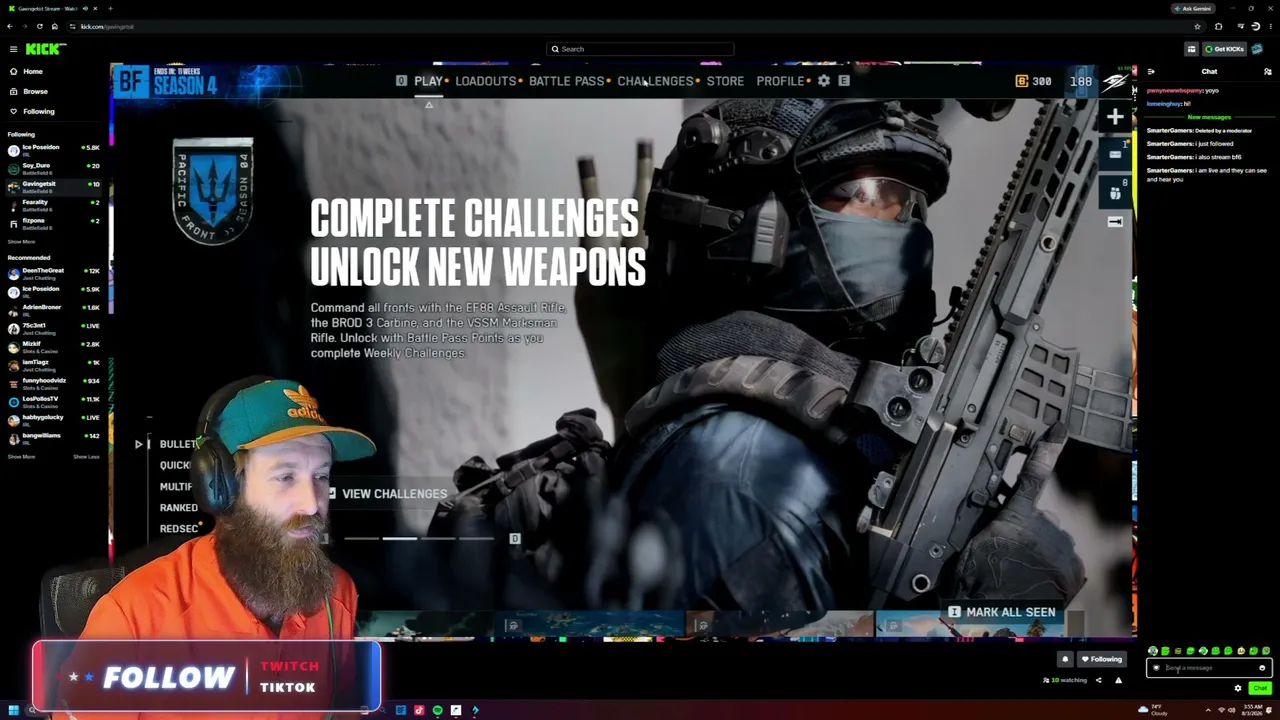Open LosPollosTV recommended channel
This screenshot has width=1280, height=720.
click(53, 402)
